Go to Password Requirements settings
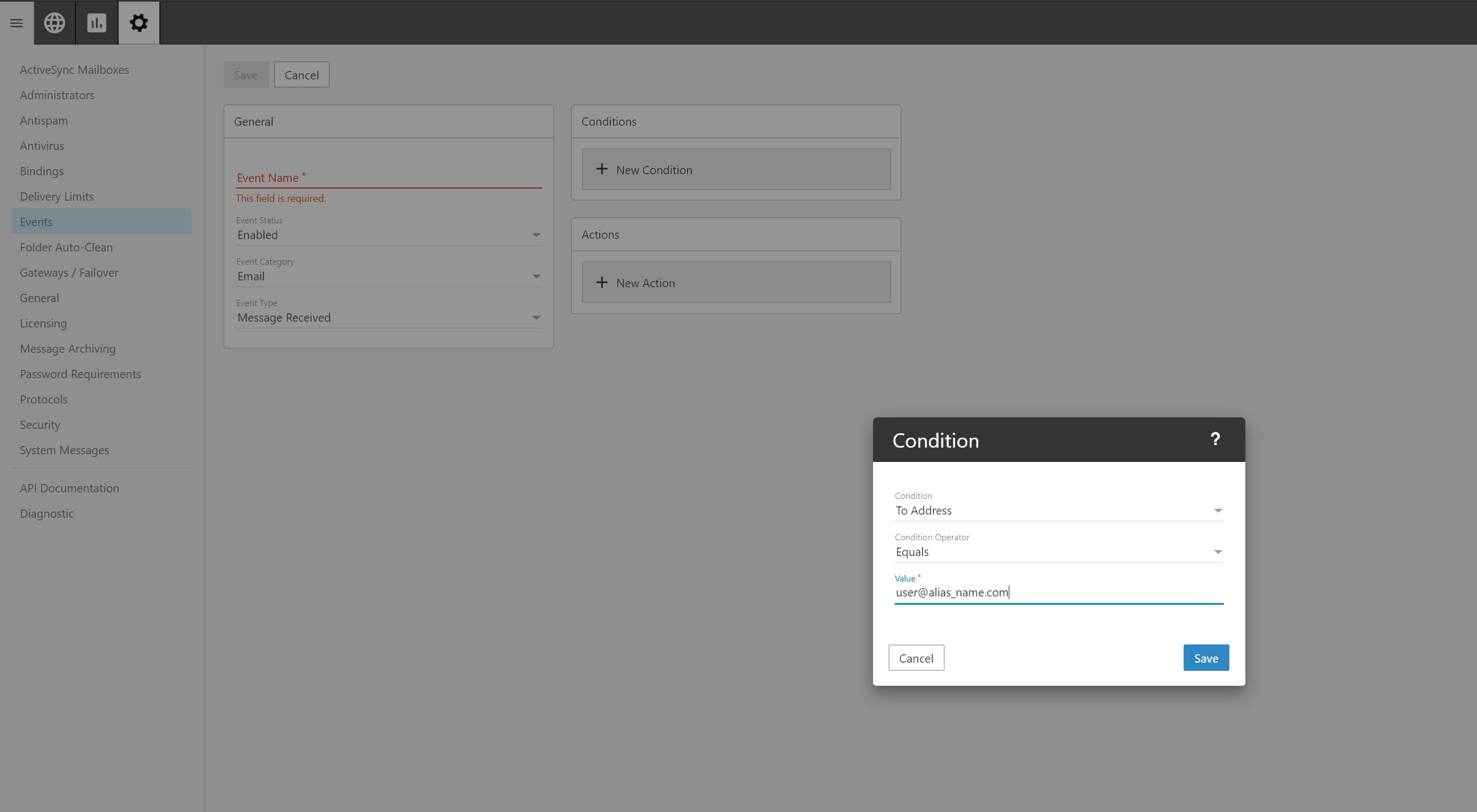This screenshot has height=812, width=1477. point(81,374)
